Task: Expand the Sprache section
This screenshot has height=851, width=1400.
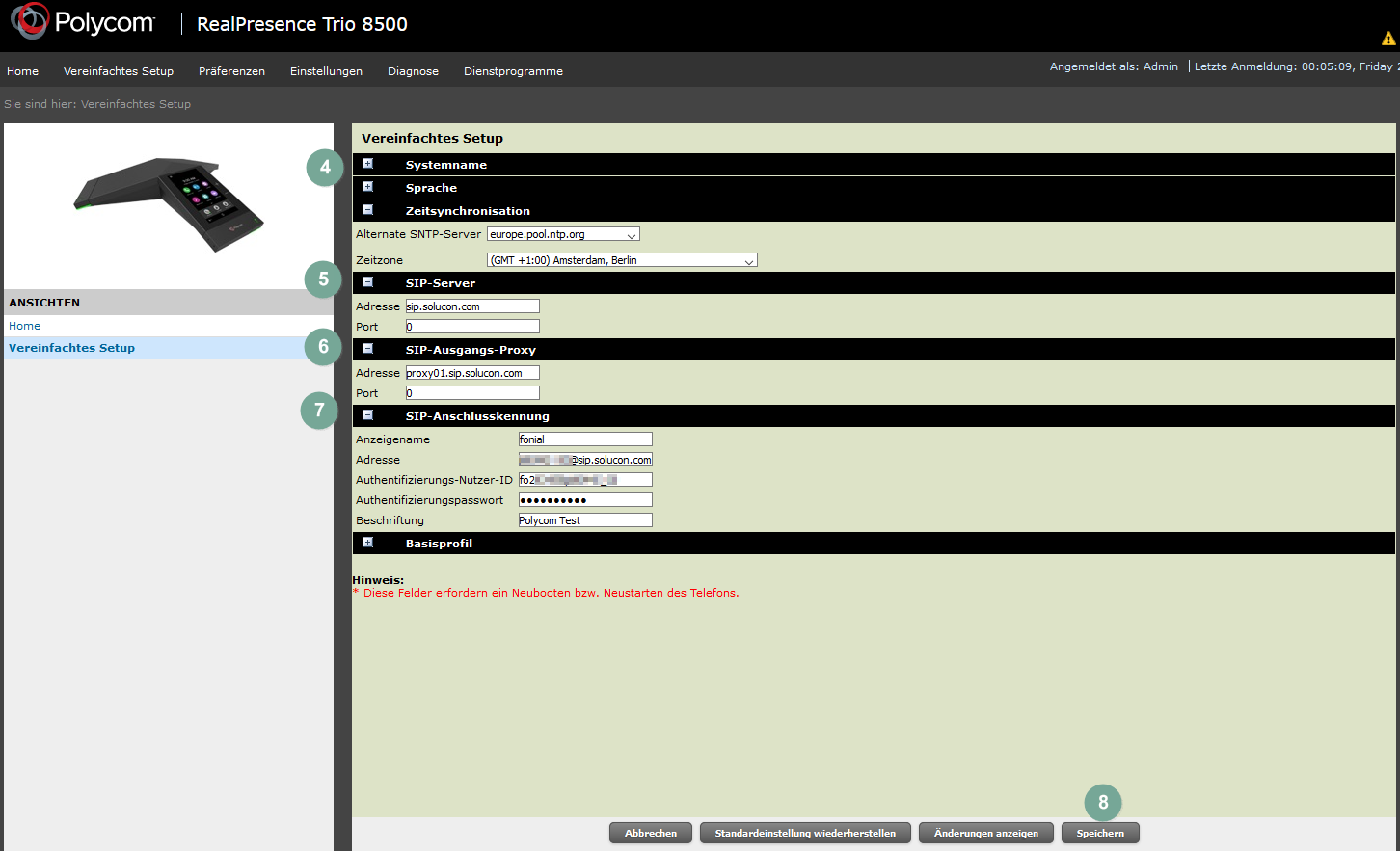Action: [x=367, y=187]
